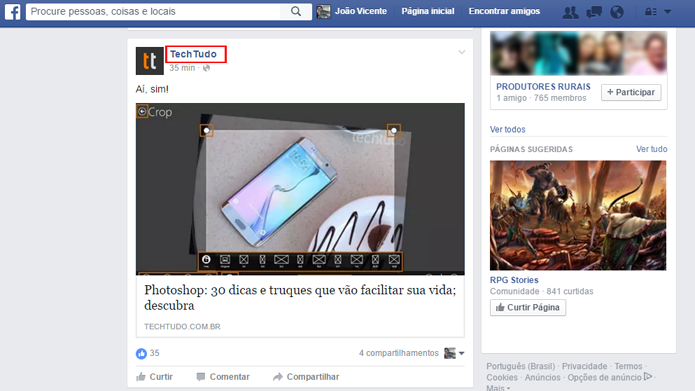Click Ver tudo suggested pages link

[x=652, y=149]
